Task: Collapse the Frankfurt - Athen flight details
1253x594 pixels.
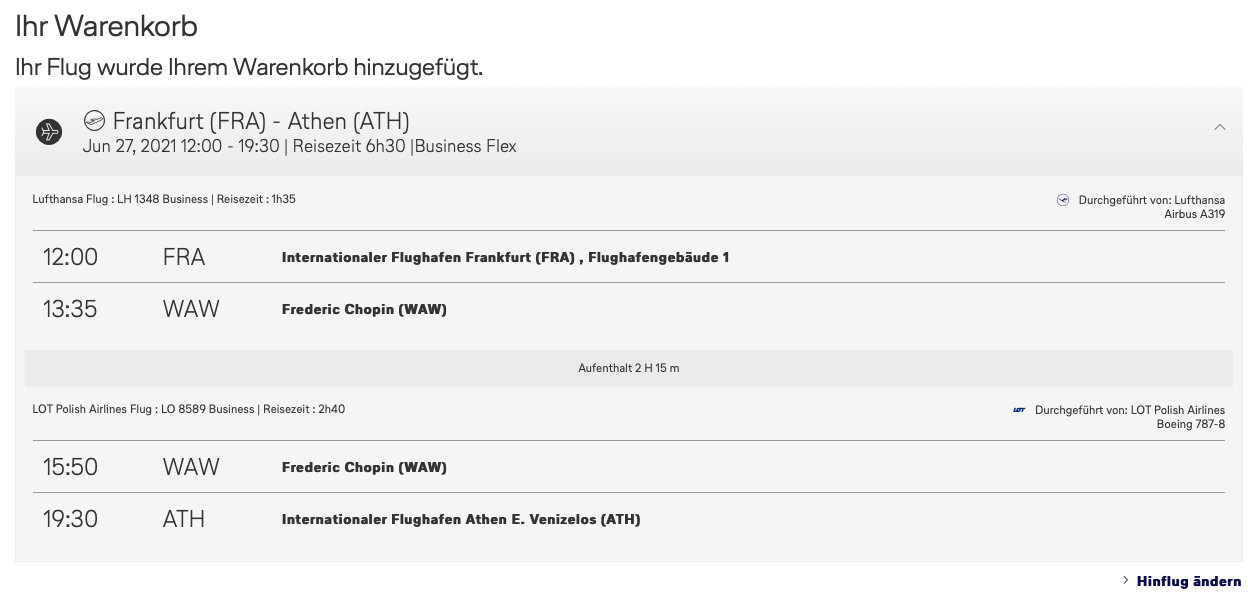Action: 1219,127
